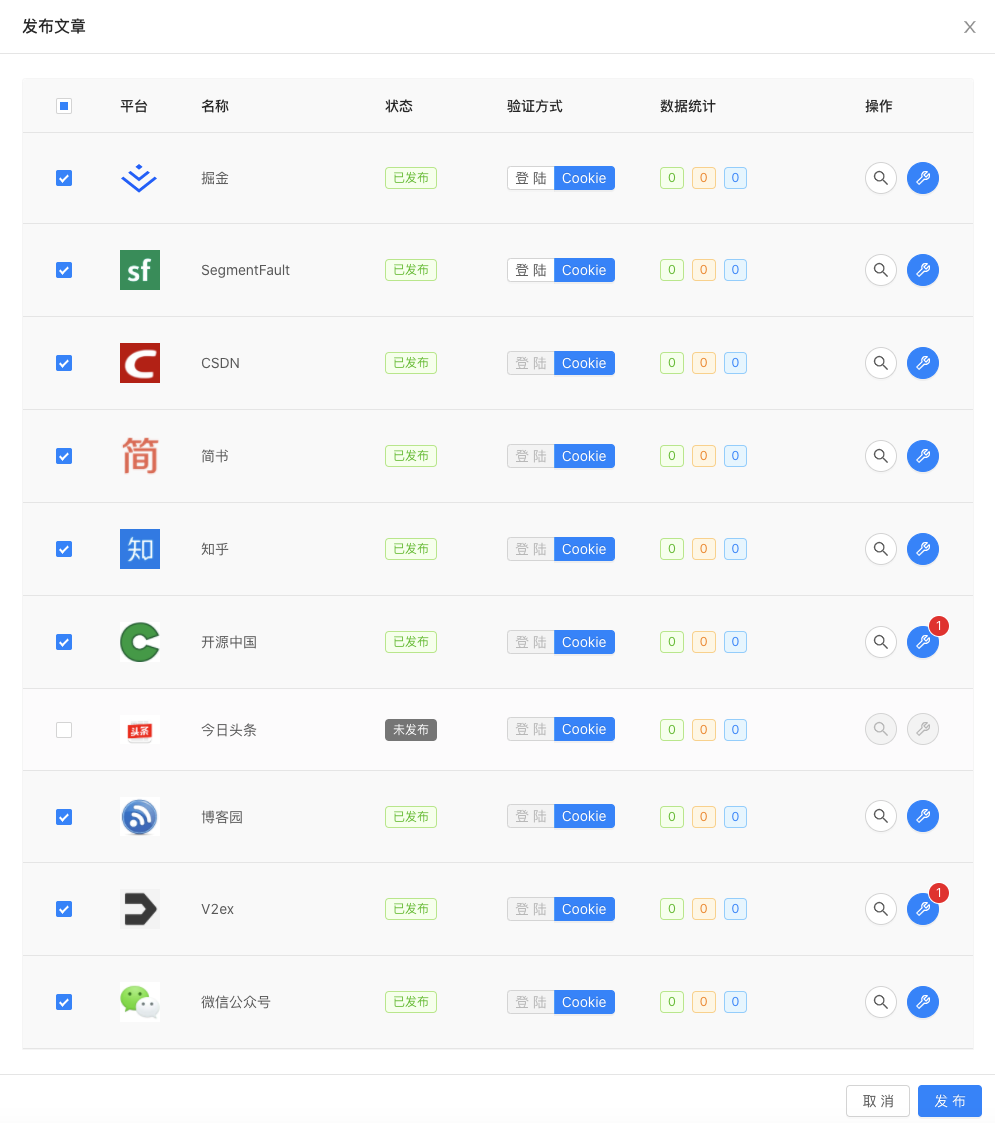Click the 发布 button

949,1101
